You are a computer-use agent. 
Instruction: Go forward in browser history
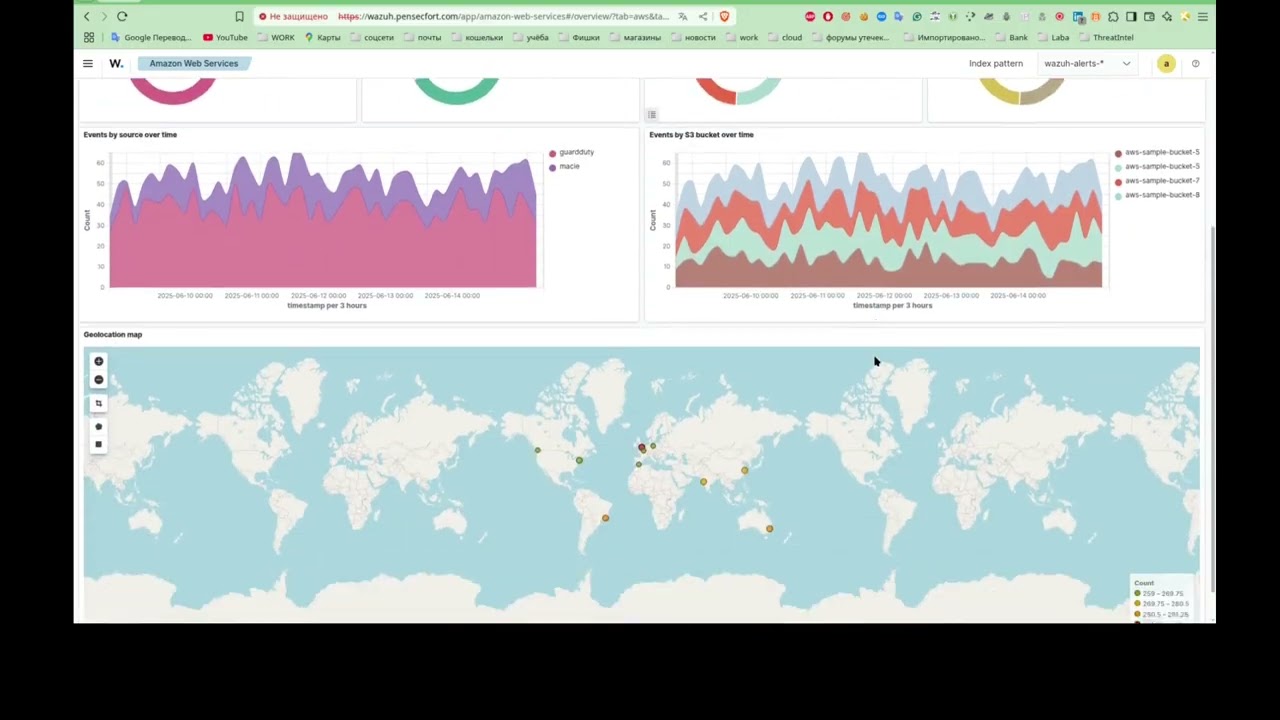pos(104,16)
